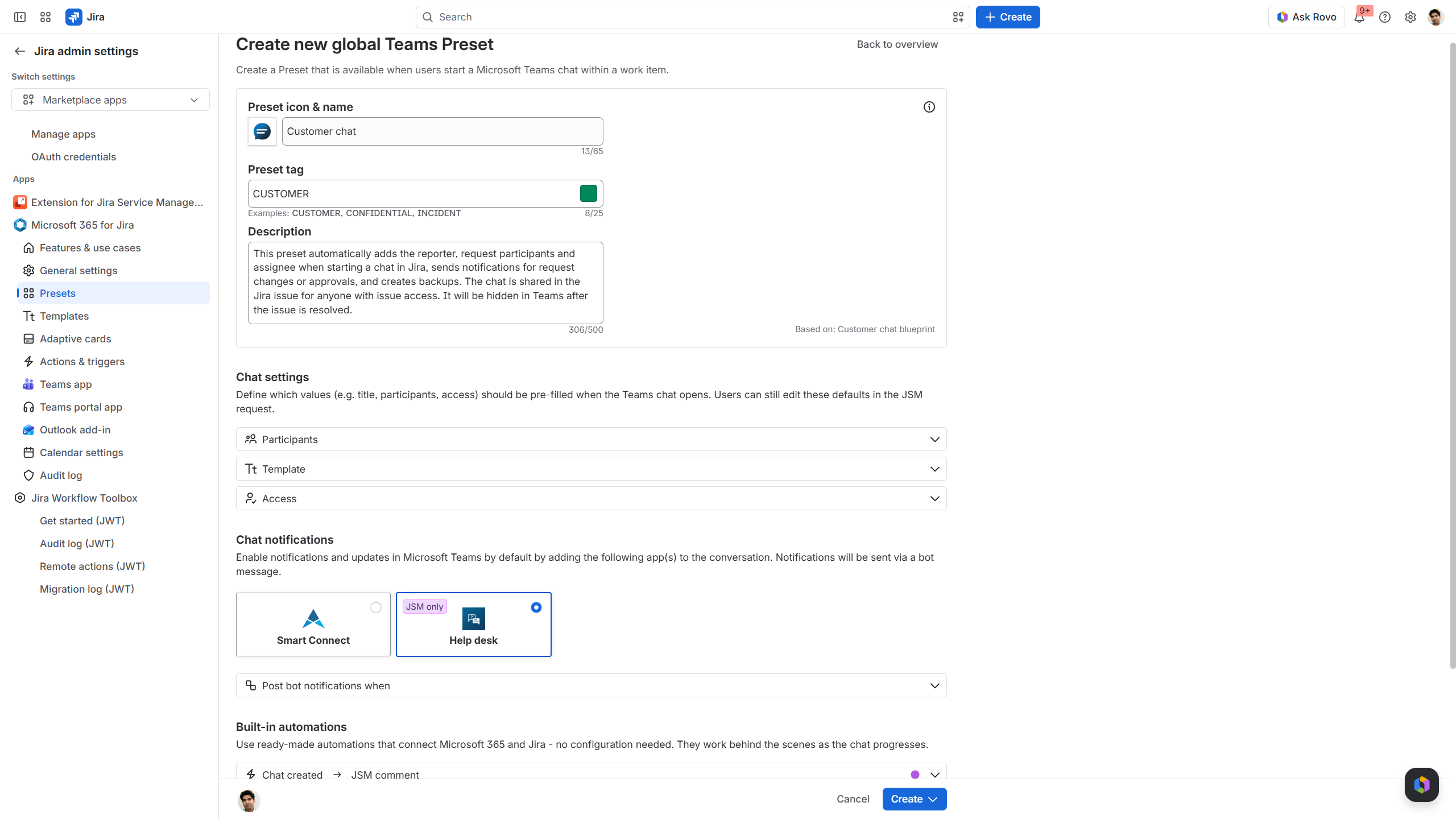The height and width of the screenshot is (819, 1456).
Task: Open Templates in the sidebar
Action: (x=113, y=316)
